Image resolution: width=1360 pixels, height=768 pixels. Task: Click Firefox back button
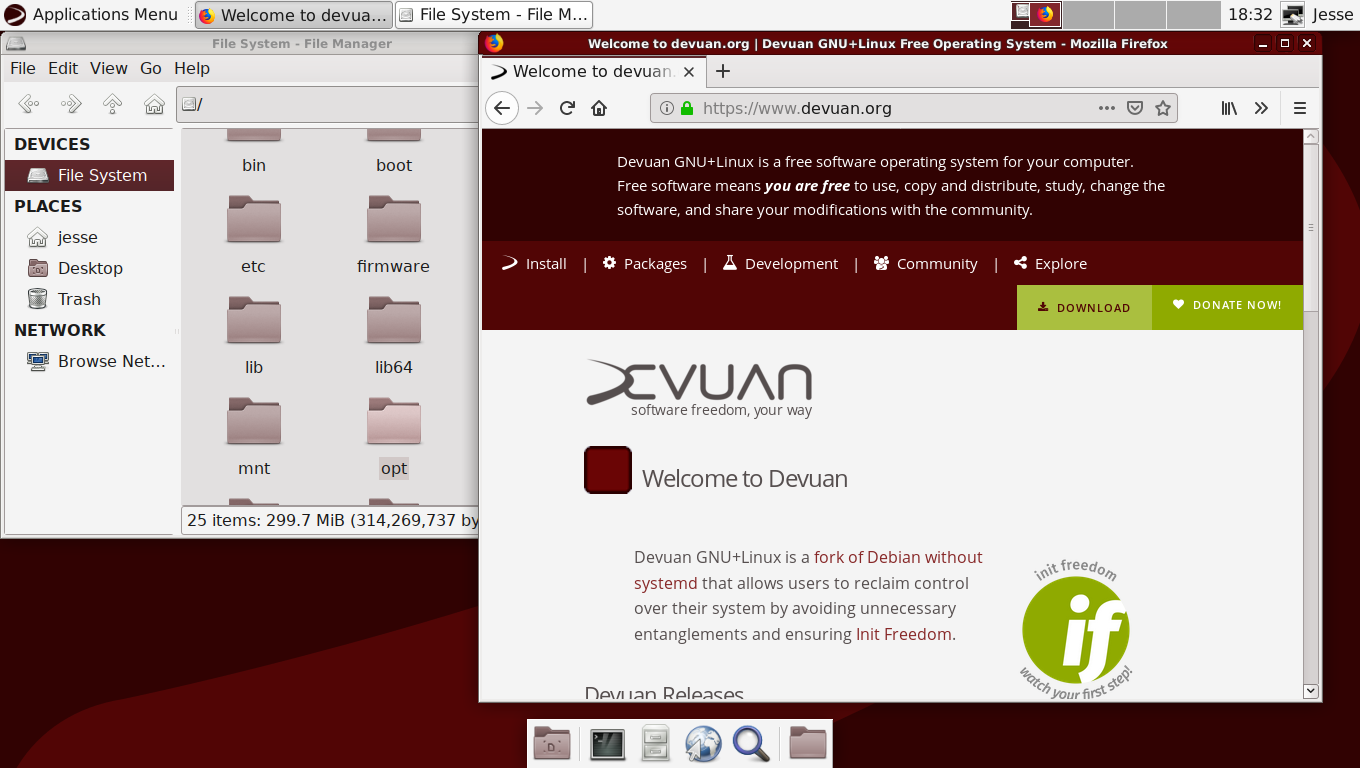[x=502, y=108]
